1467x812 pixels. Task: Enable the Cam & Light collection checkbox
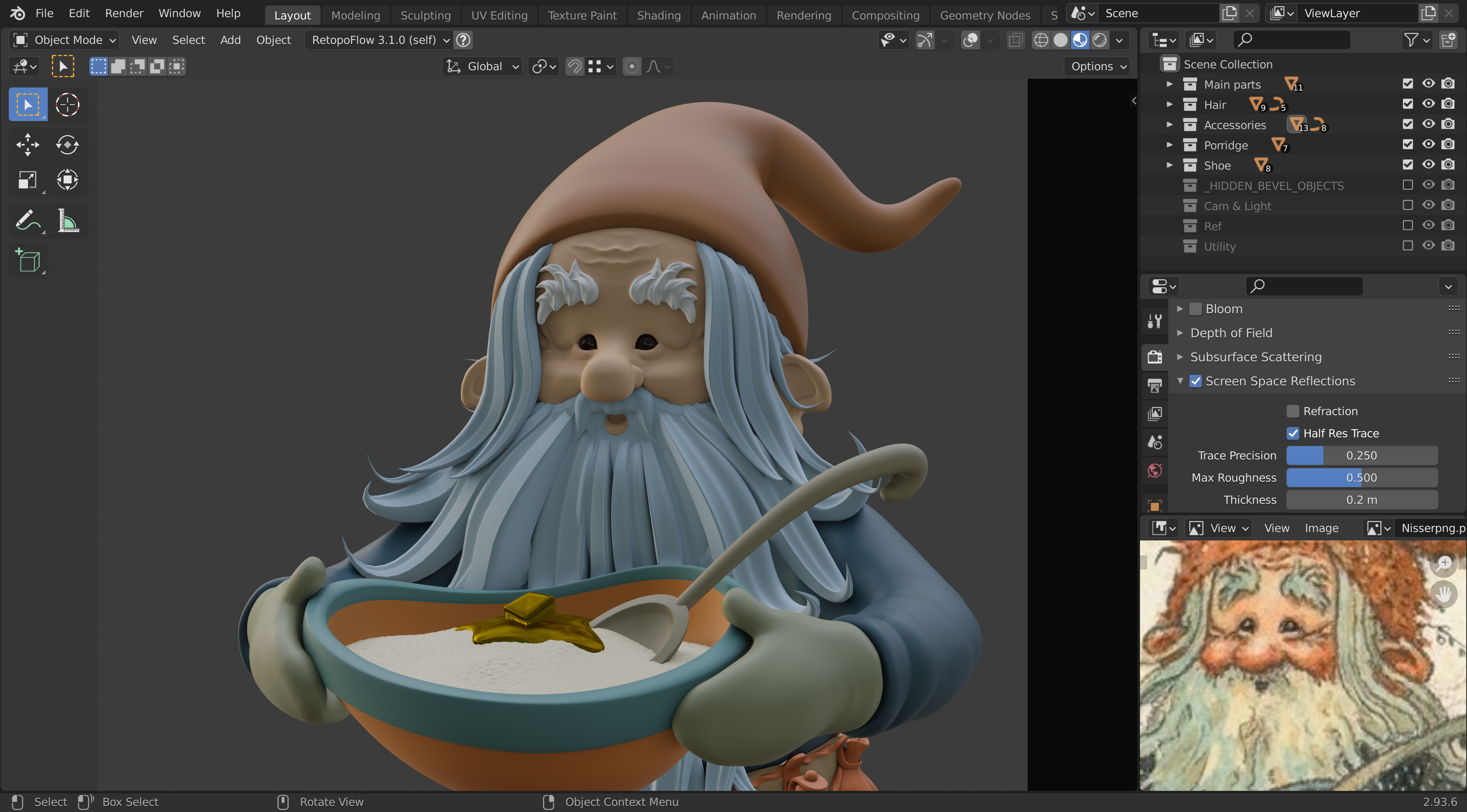(x=1407, y=205)
